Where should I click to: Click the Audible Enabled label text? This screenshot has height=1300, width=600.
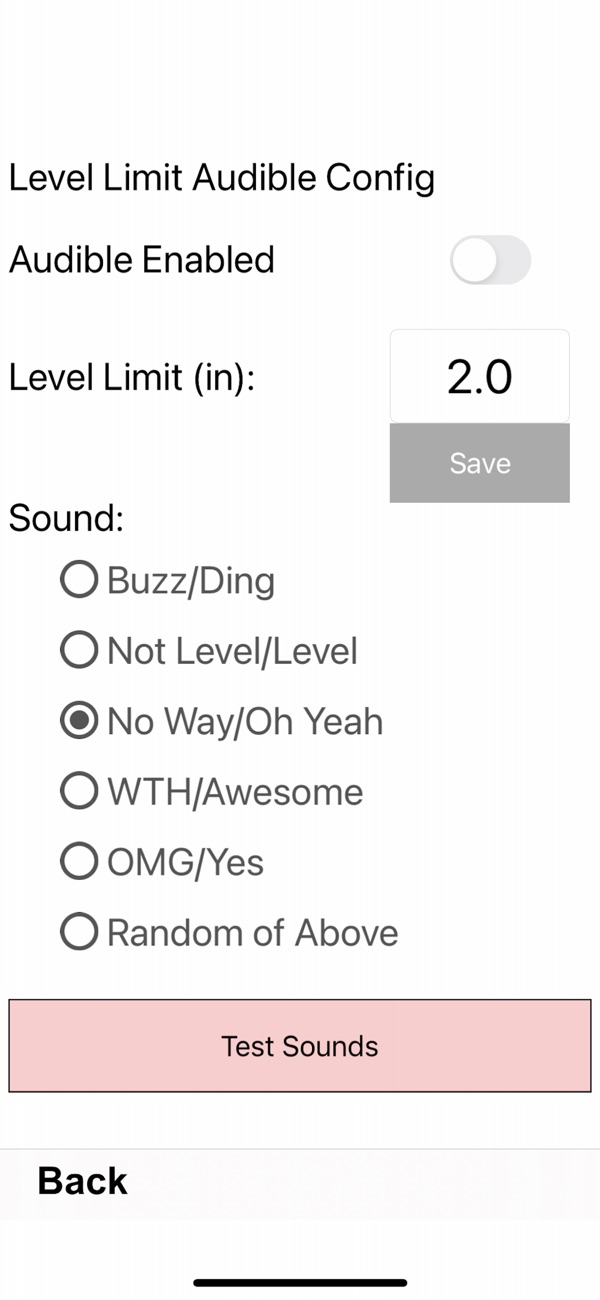pos(142,260)
